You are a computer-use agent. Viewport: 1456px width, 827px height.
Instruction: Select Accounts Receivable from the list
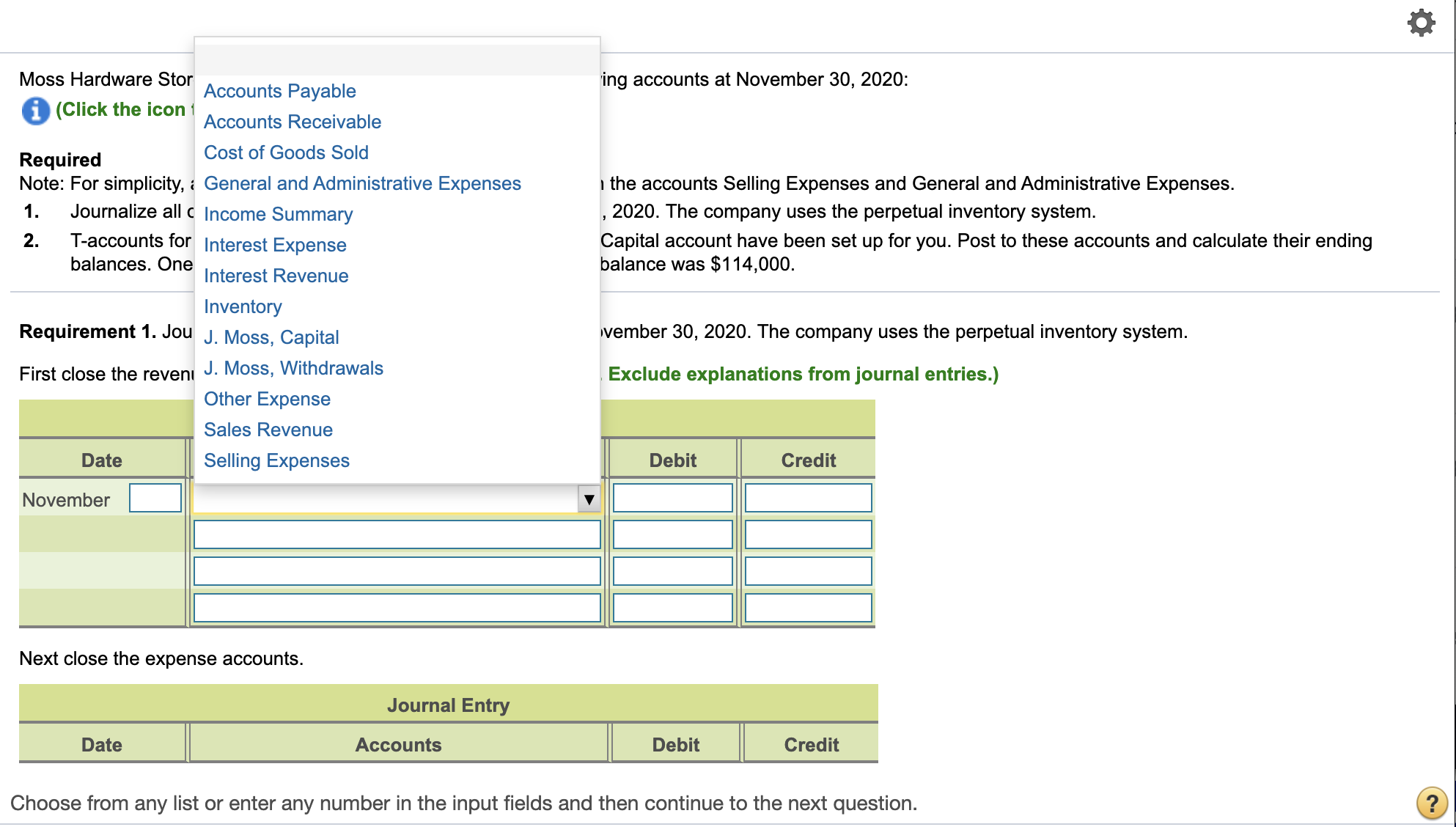click(292, 122)
